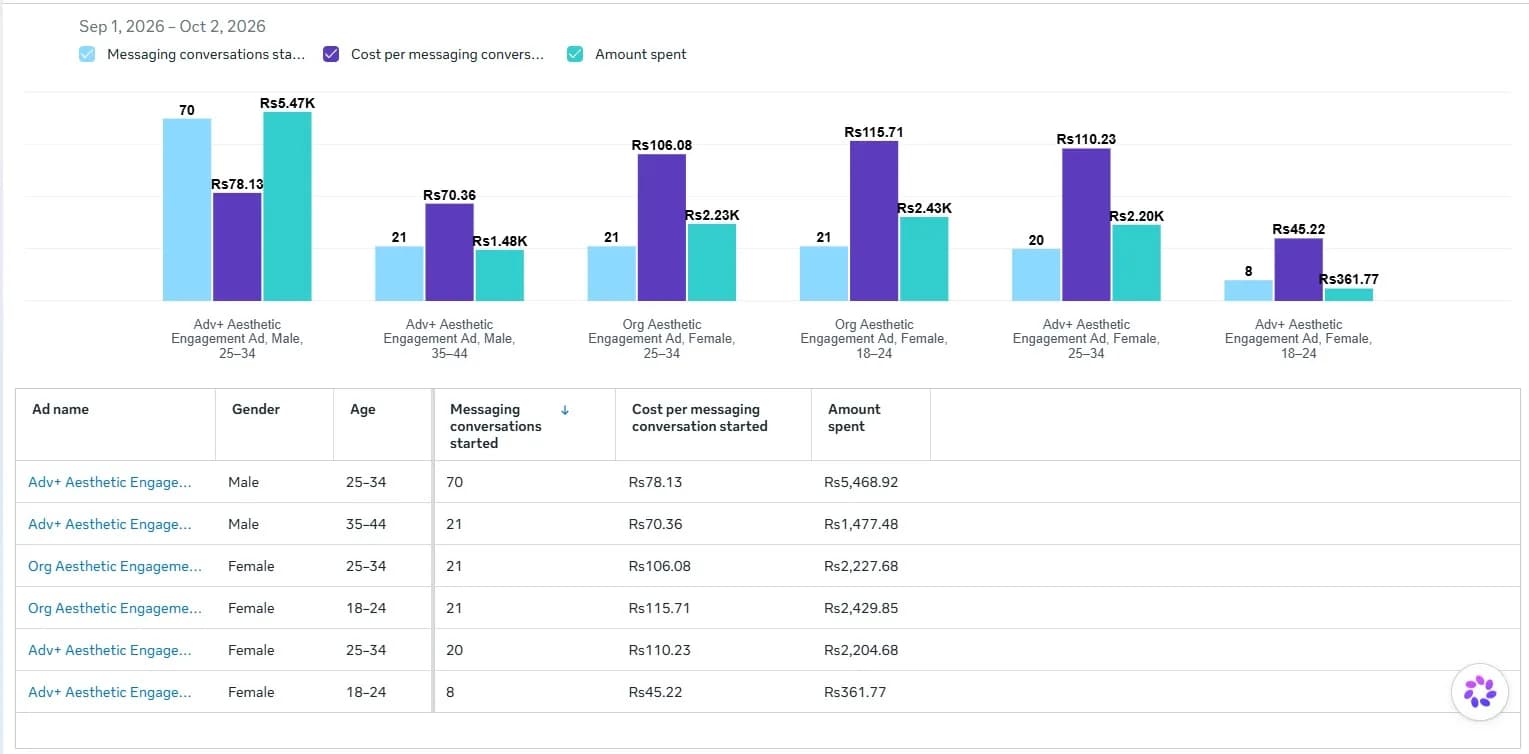Viewport: 1529px width, 754px height.
Task: Open the Adv+ Aesthetic ad link for Male 25–34
Action: pyautogui.click(x=110, y=482)
